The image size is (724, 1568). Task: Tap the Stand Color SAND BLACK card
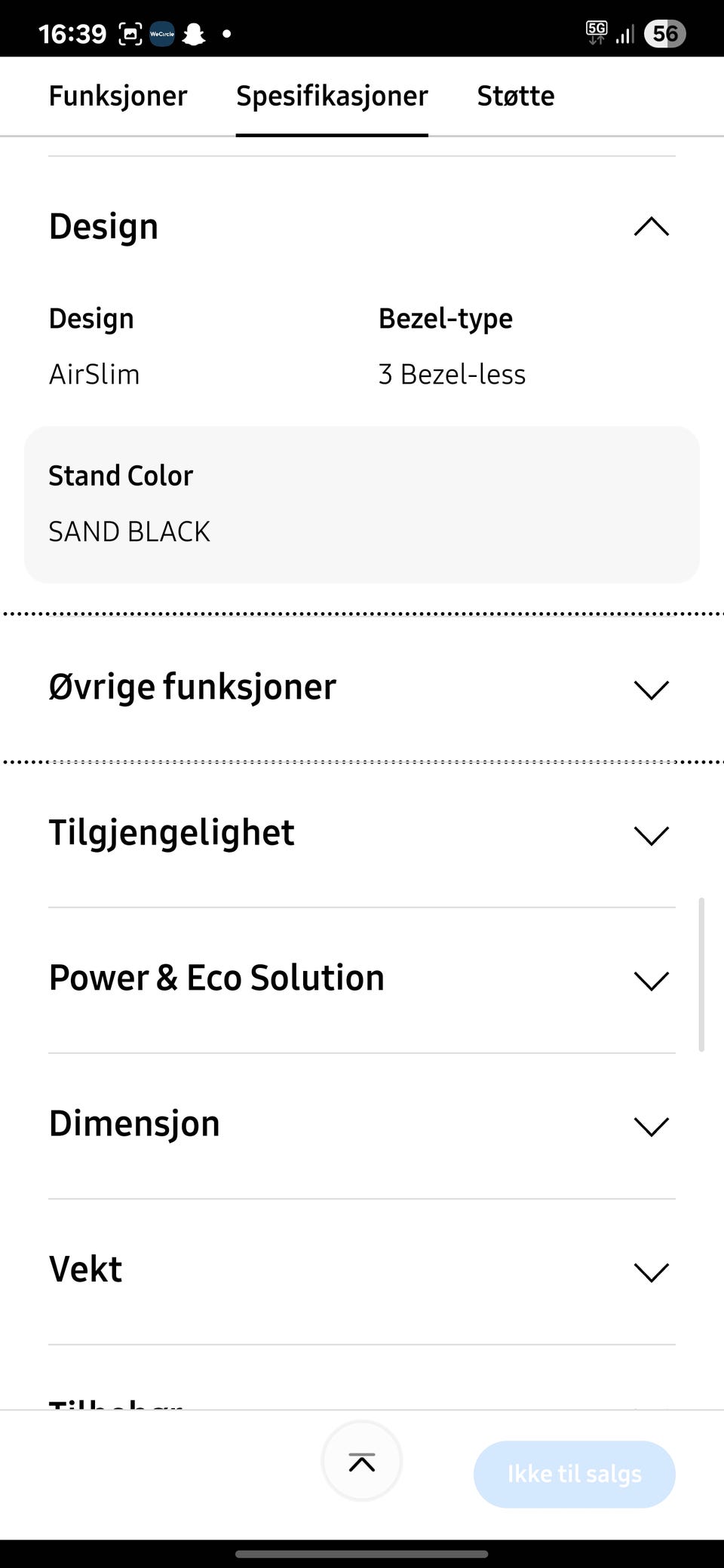(x=362, y=504)
